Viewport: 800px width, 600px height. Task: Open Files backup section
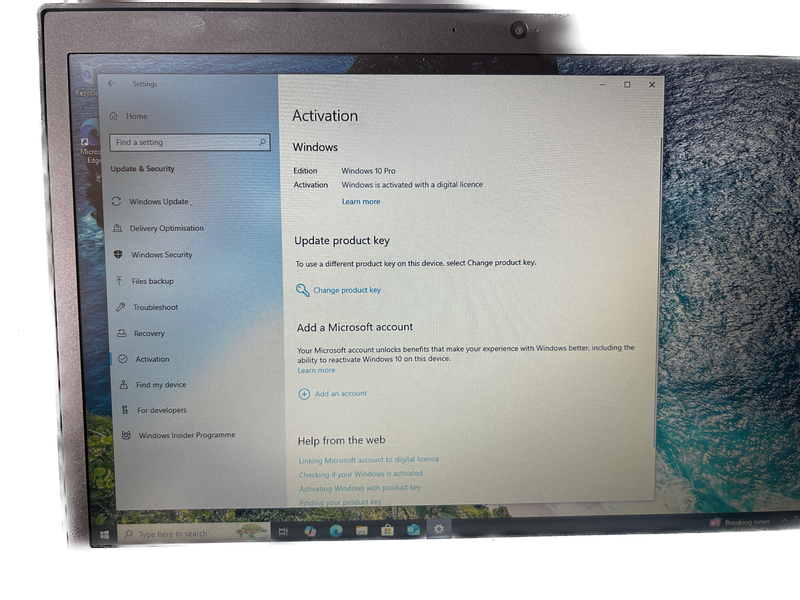coord(153,281)
